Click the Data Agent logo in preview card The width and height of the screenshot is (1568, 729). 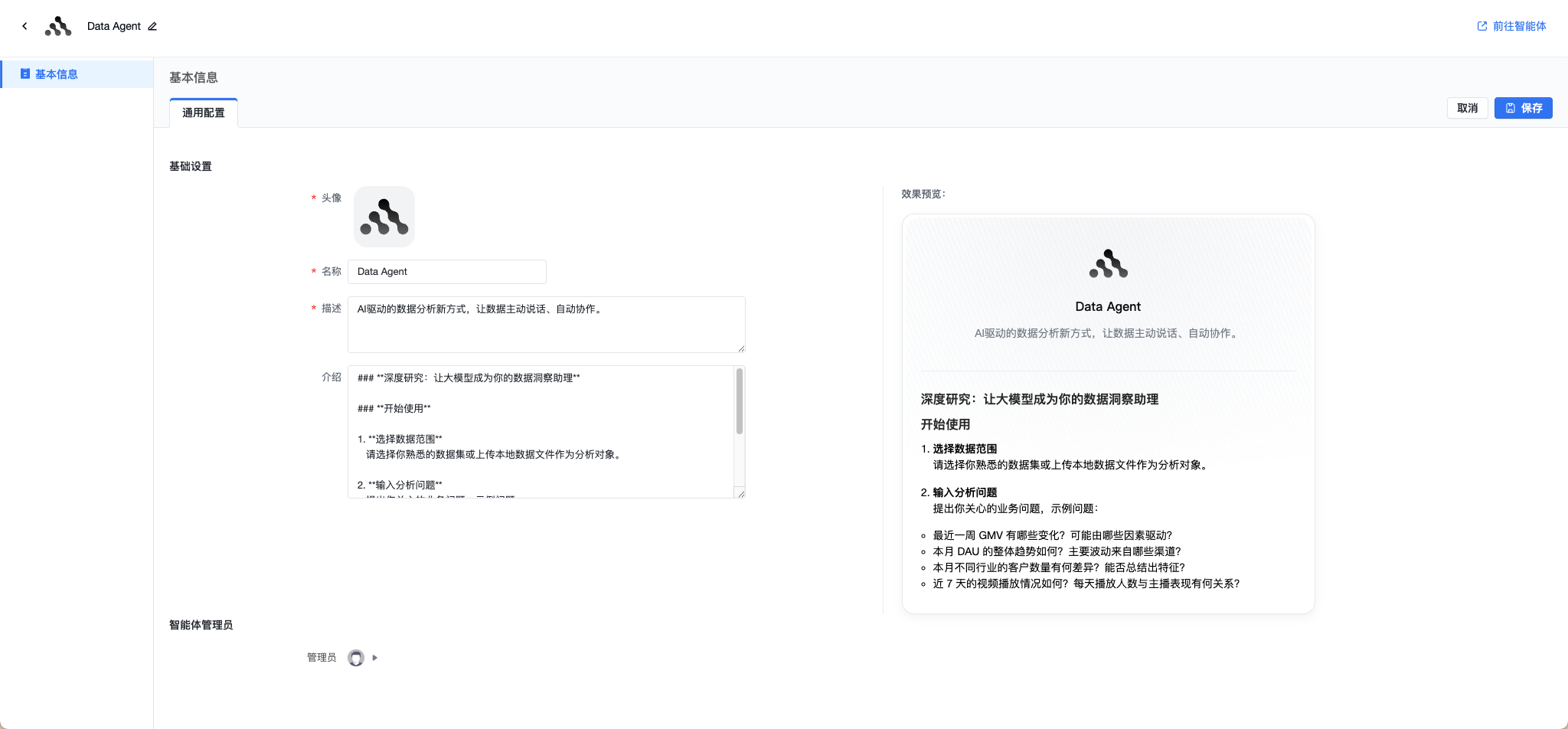click(1108, 263)
